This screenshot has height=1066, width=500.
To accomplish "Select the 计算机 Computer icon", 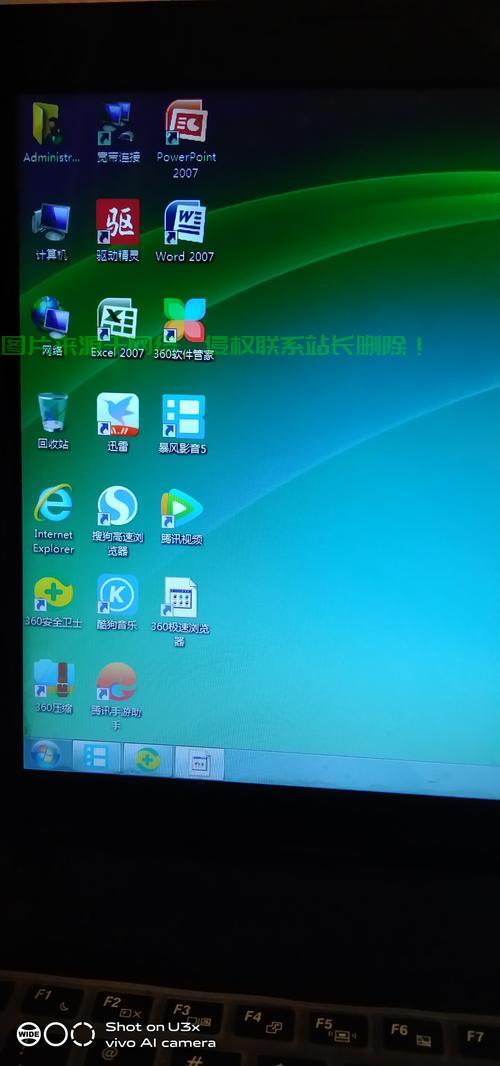I will coord(51,222).
